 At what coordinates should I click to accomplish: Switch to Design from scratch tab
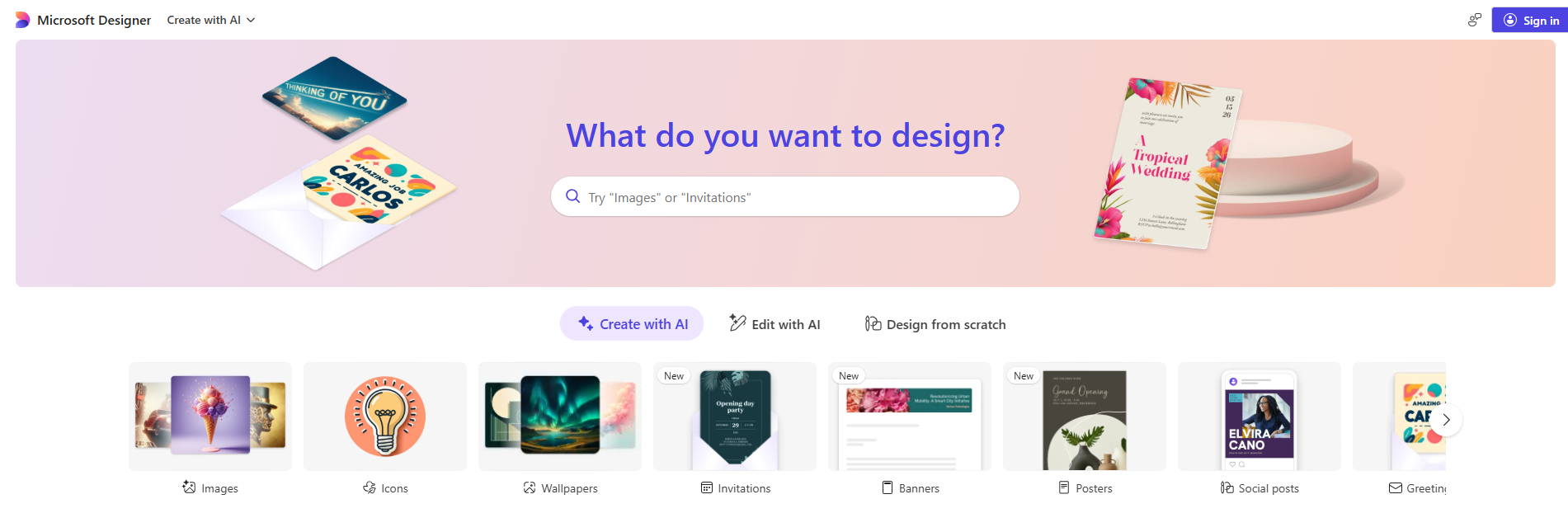coord(935,323)
